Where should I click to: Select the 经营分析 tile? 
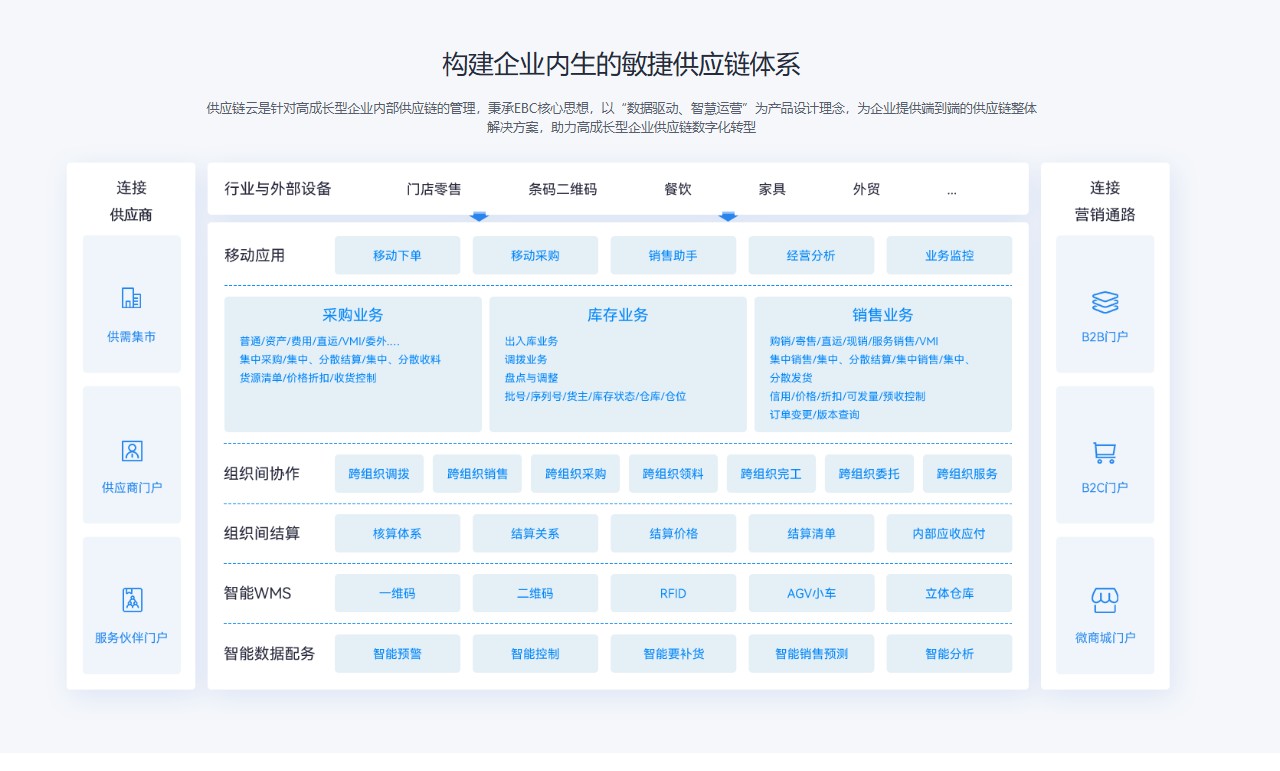811,255
